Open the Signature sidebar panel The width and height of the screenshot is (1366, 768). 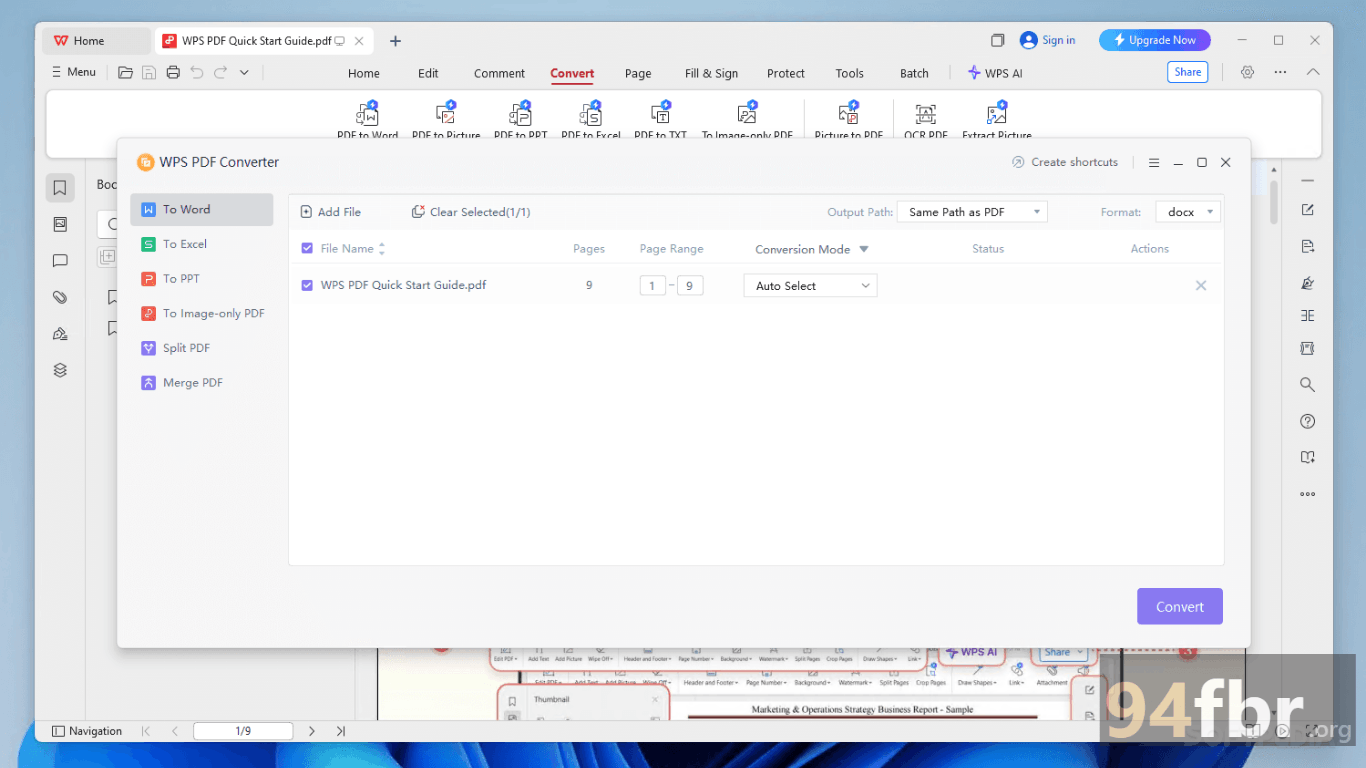click(x=60, y=334)
